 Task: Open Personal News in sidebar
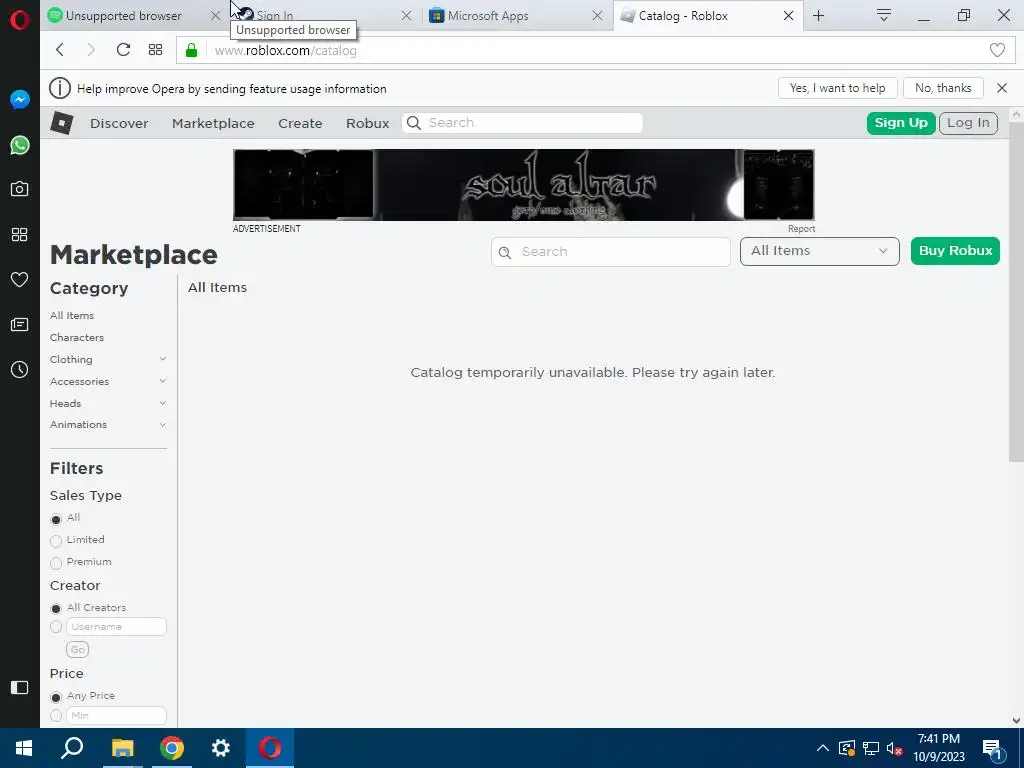coord(20,325)
